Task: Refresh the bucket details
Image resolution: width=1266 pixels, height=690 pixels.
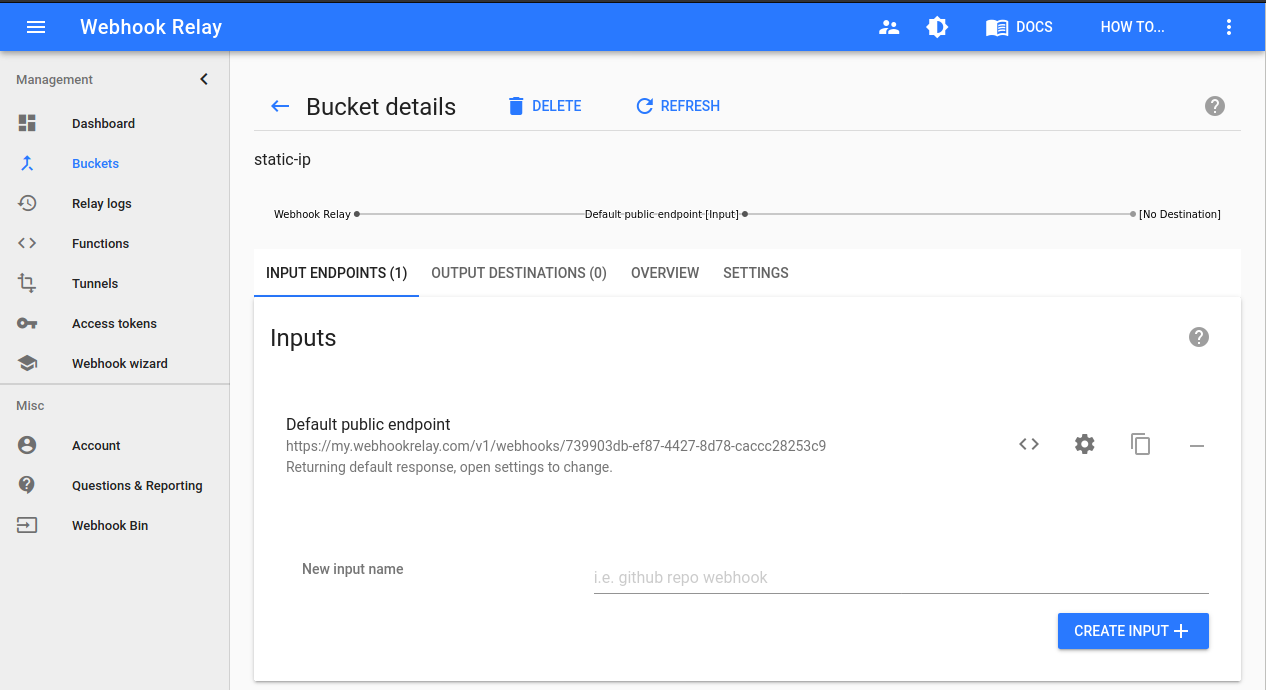Action: tap(677, 106)
